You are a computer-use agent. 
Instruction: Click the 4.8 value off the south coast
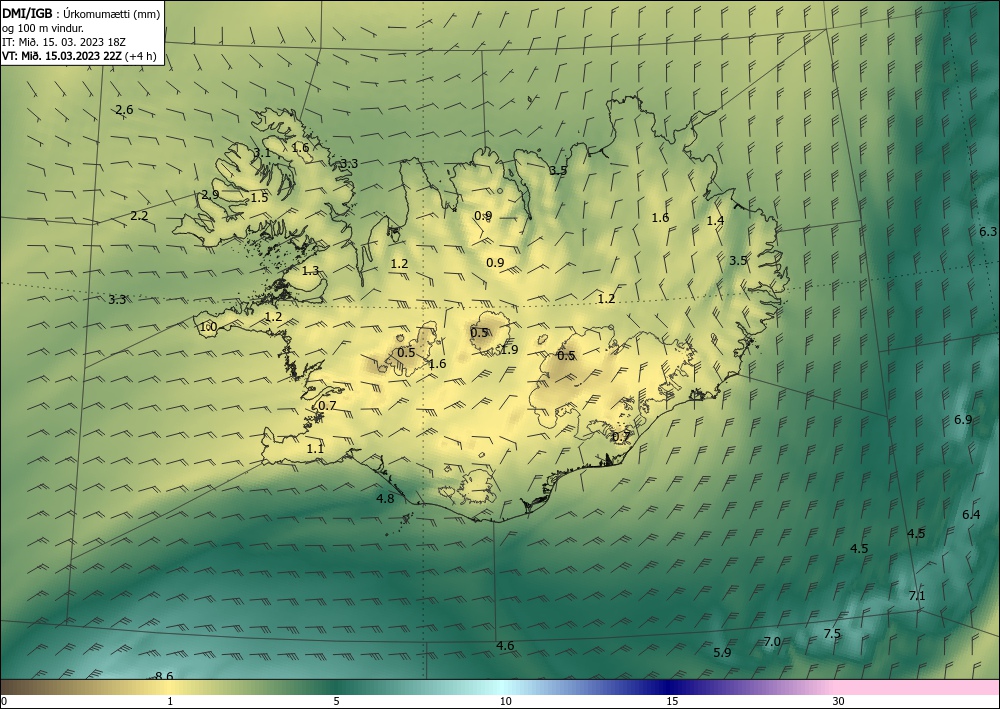coord(385,499)
